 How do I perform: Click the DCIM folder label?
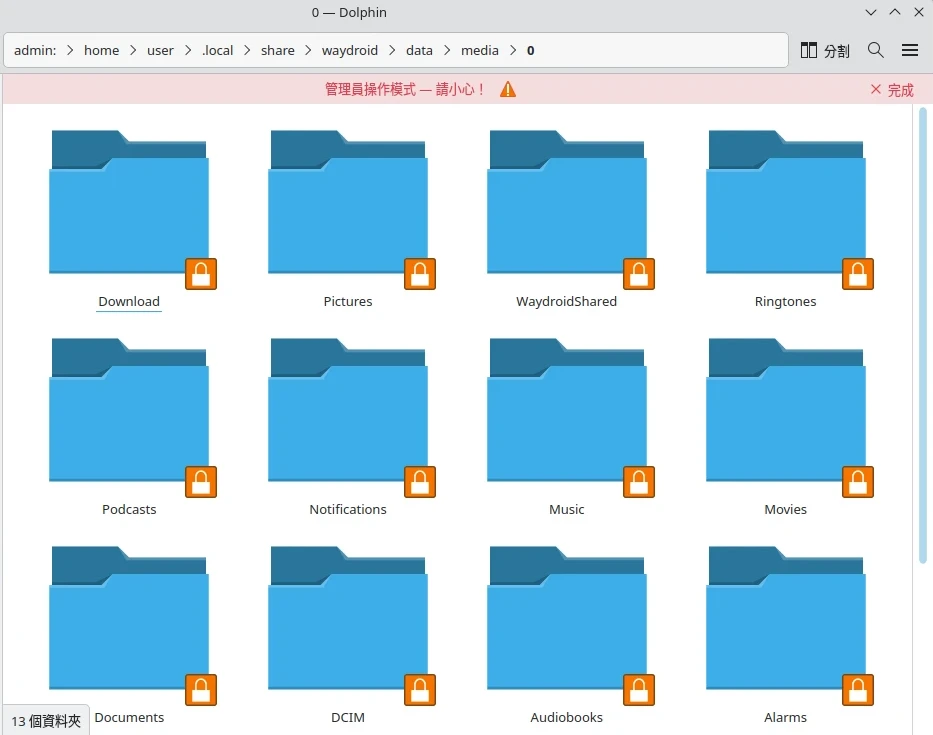pos(348,717)
